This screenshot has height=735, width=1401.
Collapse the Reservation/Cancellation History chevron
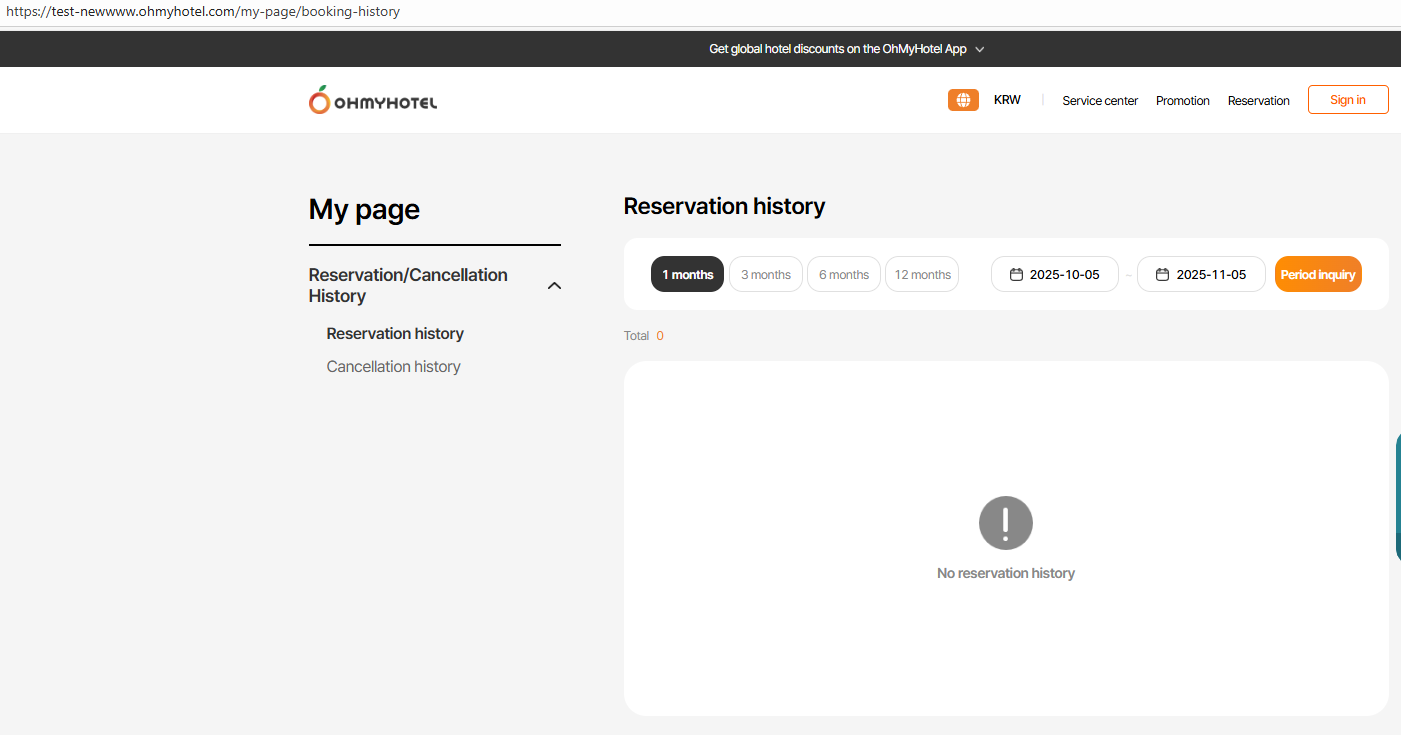[x=555, y=286]
